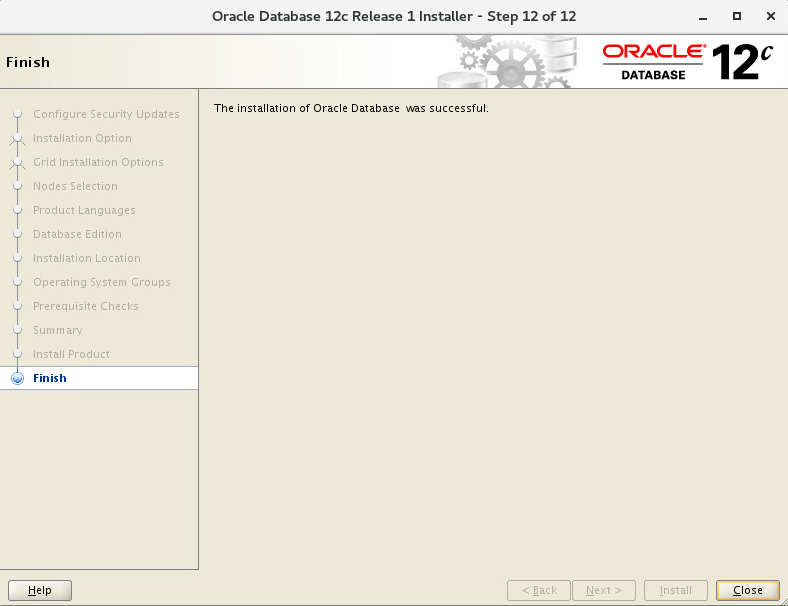The image size is (788, 606).
Task: Click the disabled Back button
Action: pyautogui.click(x=539, y=590)
